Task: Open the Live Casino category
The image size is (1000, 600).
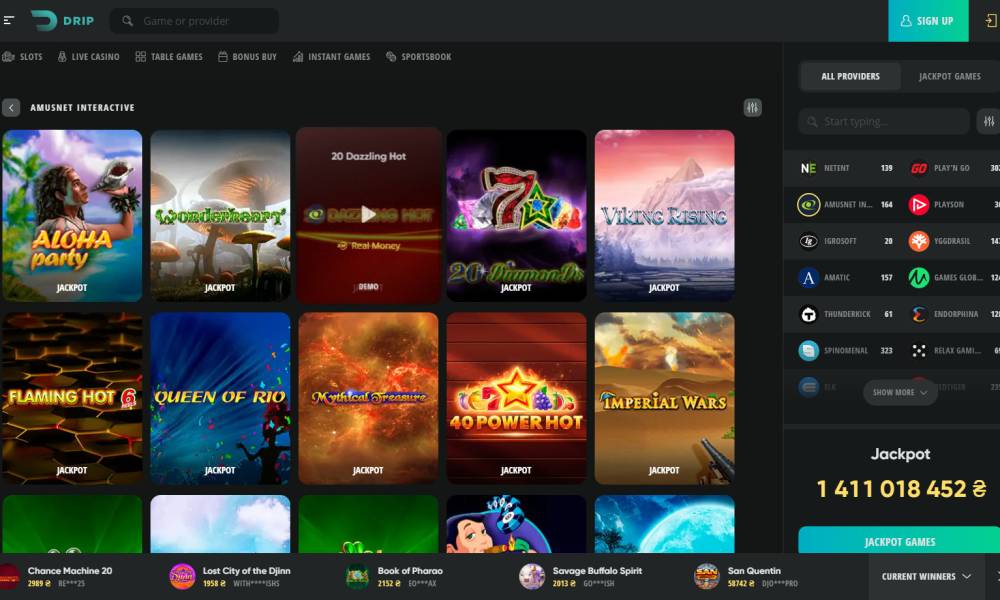Action: point(89,57)
